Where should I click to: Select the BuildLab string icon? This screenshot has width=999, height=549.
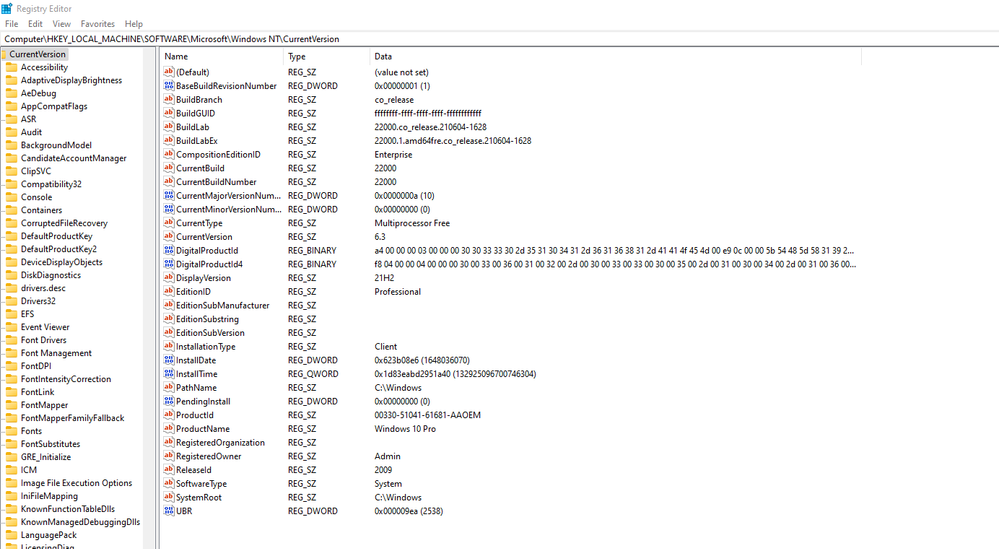pos(169,127)
